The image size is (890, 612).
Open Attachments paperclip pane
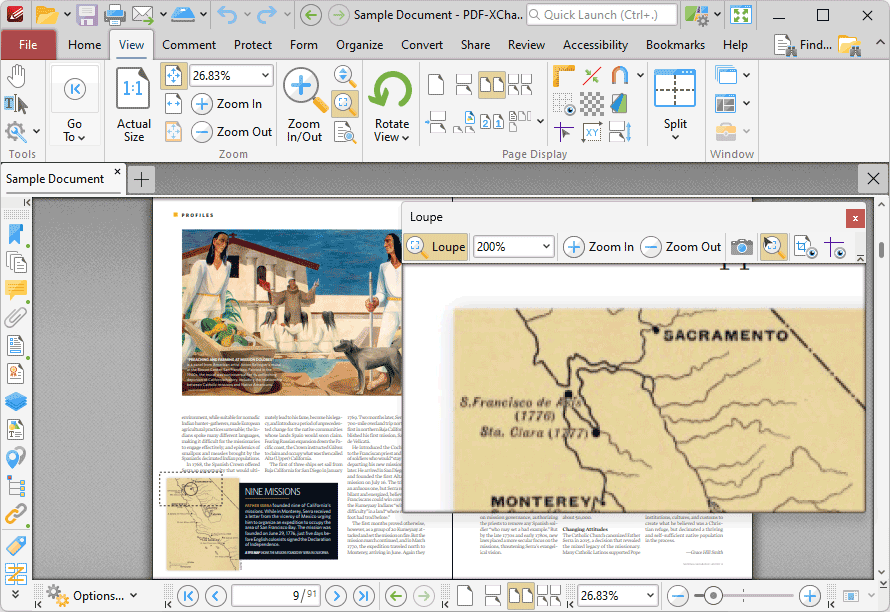(x=16, y=317)
